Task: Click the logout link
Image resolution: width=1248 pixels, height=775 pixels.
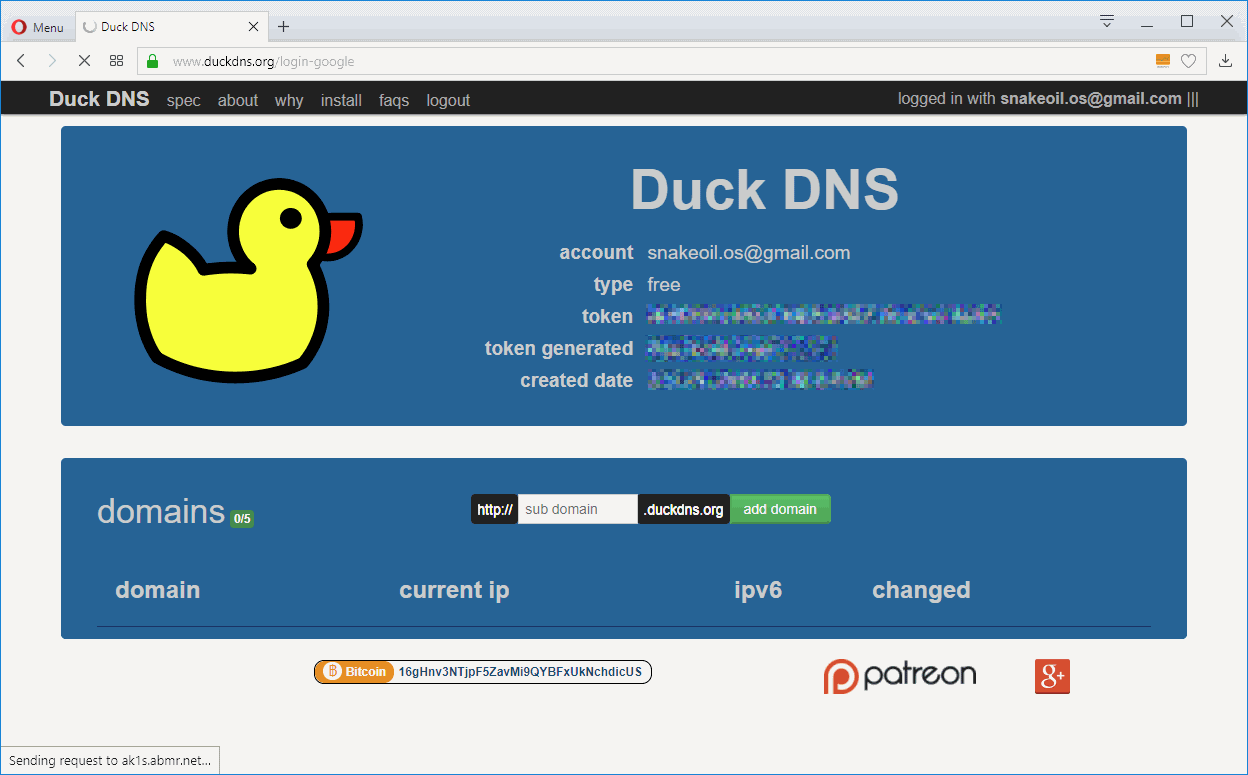Action: (x=448, y=100)
